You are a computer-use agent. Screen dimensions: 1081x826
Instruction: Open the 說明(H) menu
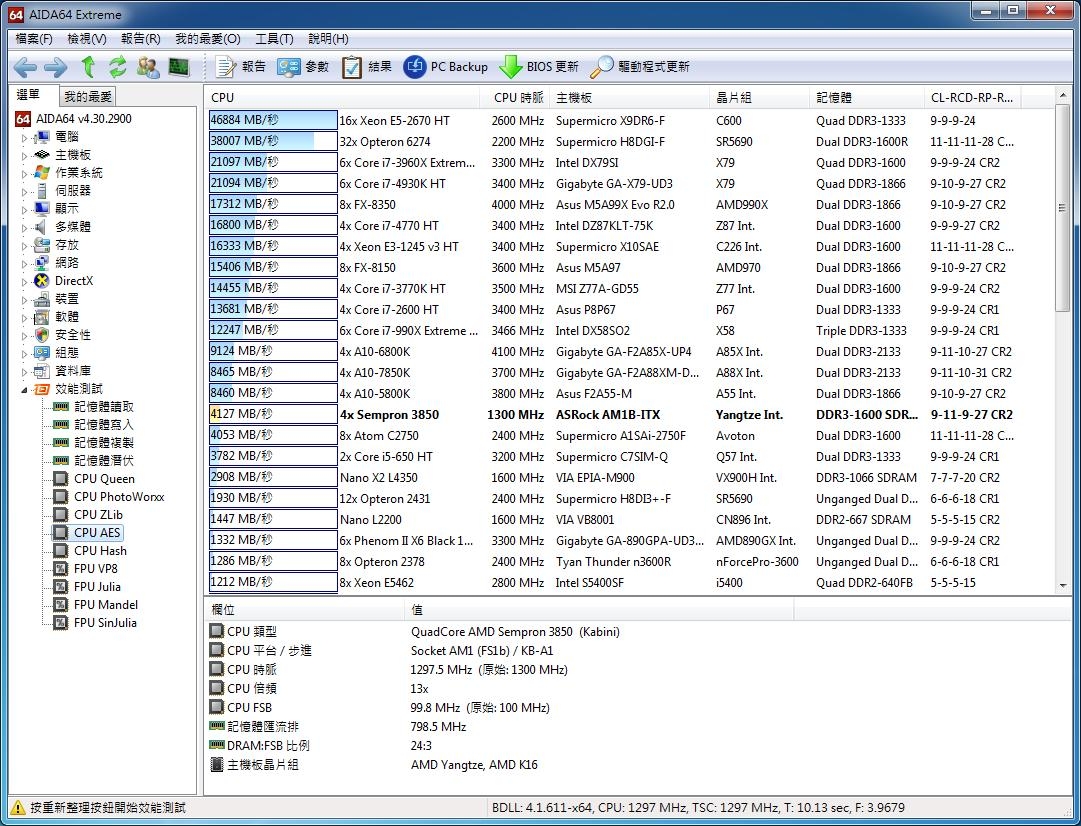pyautogui.click(x=328, y=39)
